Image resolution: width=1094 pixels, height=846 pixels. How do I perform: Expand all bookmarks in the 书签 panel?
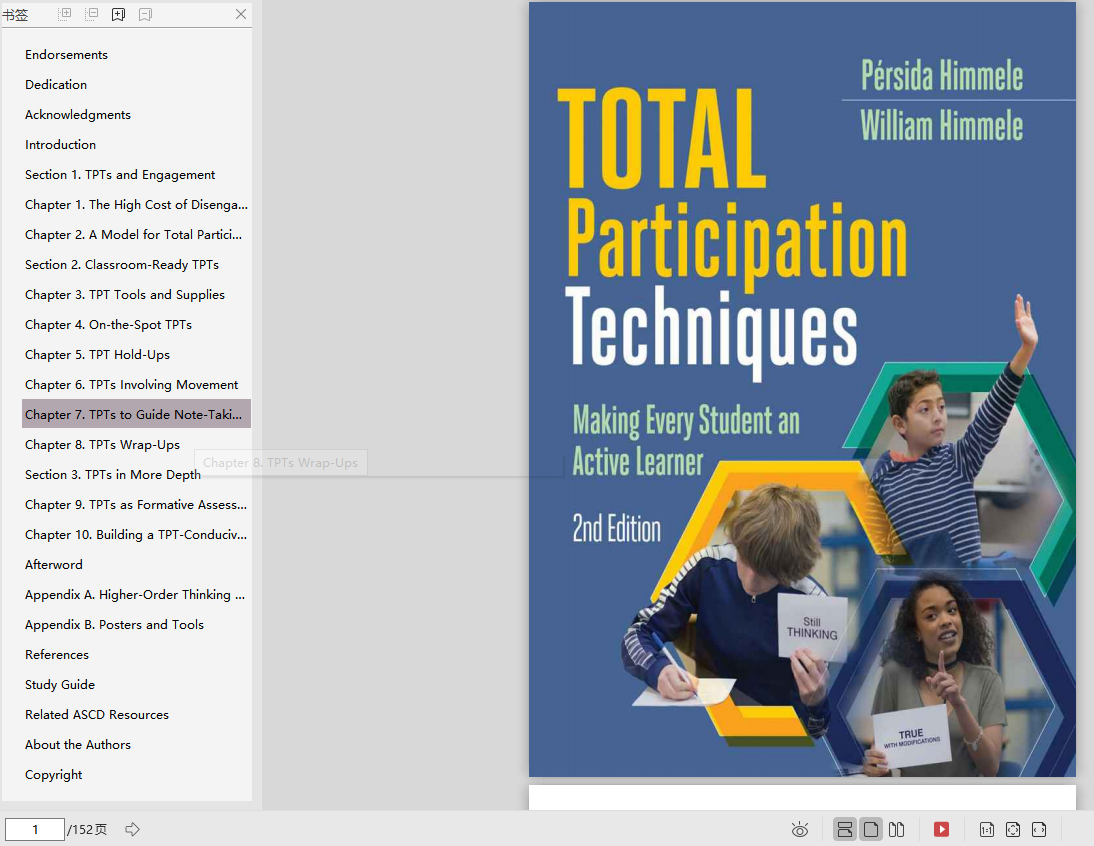(64, 14)
